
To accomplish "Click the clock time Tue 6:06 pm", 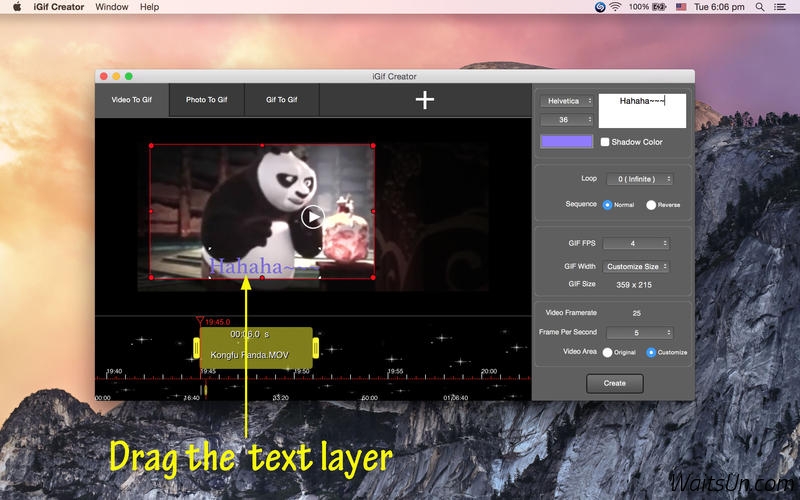I will point(719,7).
